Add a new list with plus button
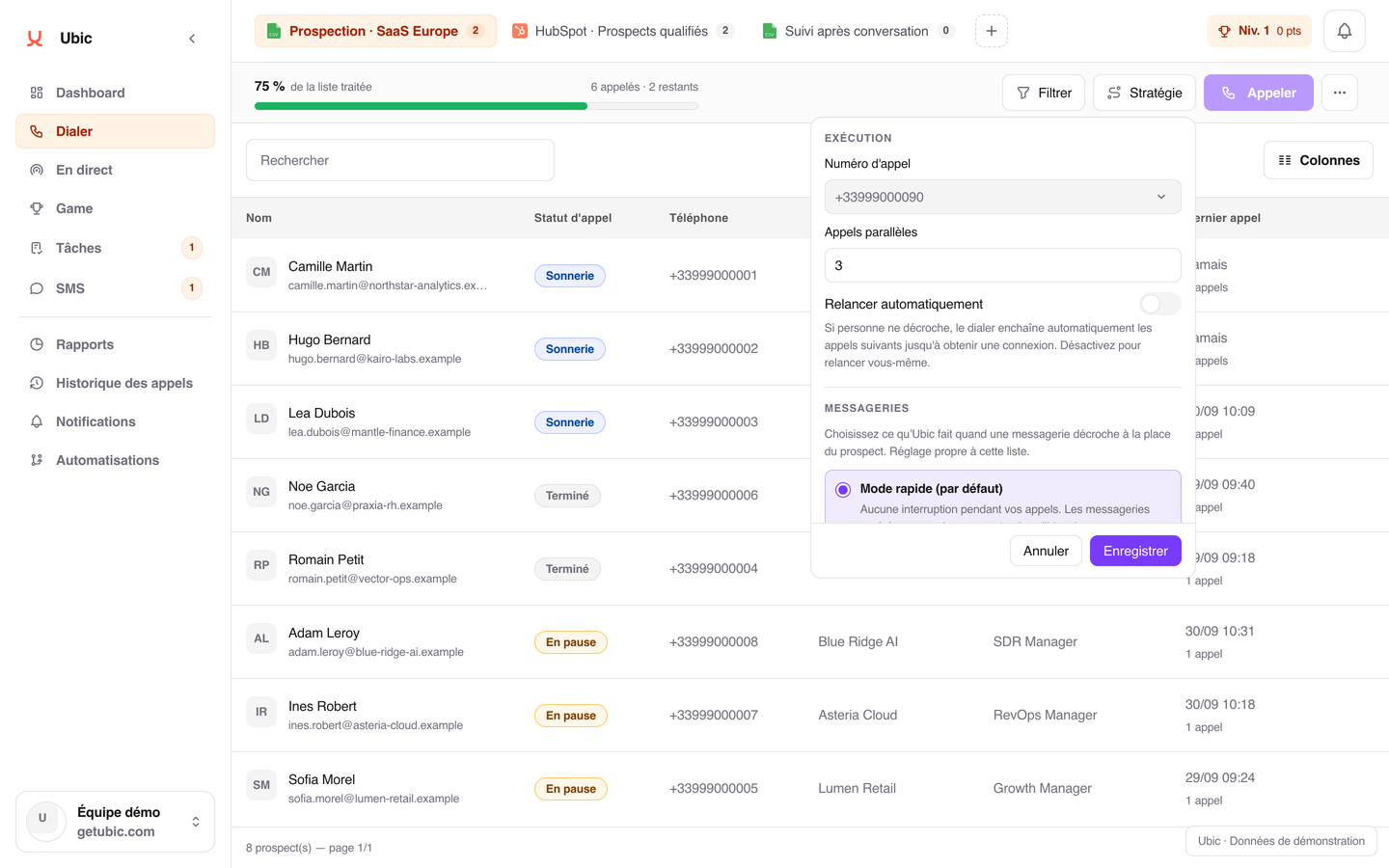The width and height of the screenshot is (1389, 868). 992,31
